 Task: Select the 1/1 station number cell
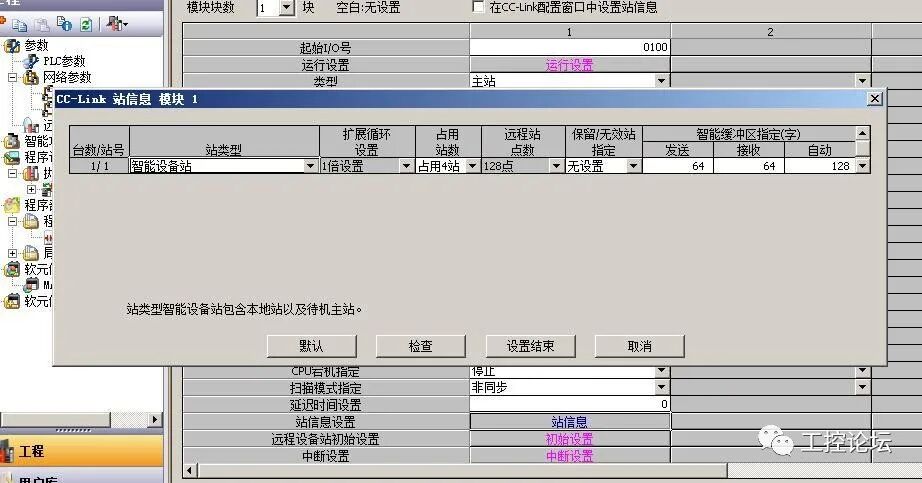point(99,166)
